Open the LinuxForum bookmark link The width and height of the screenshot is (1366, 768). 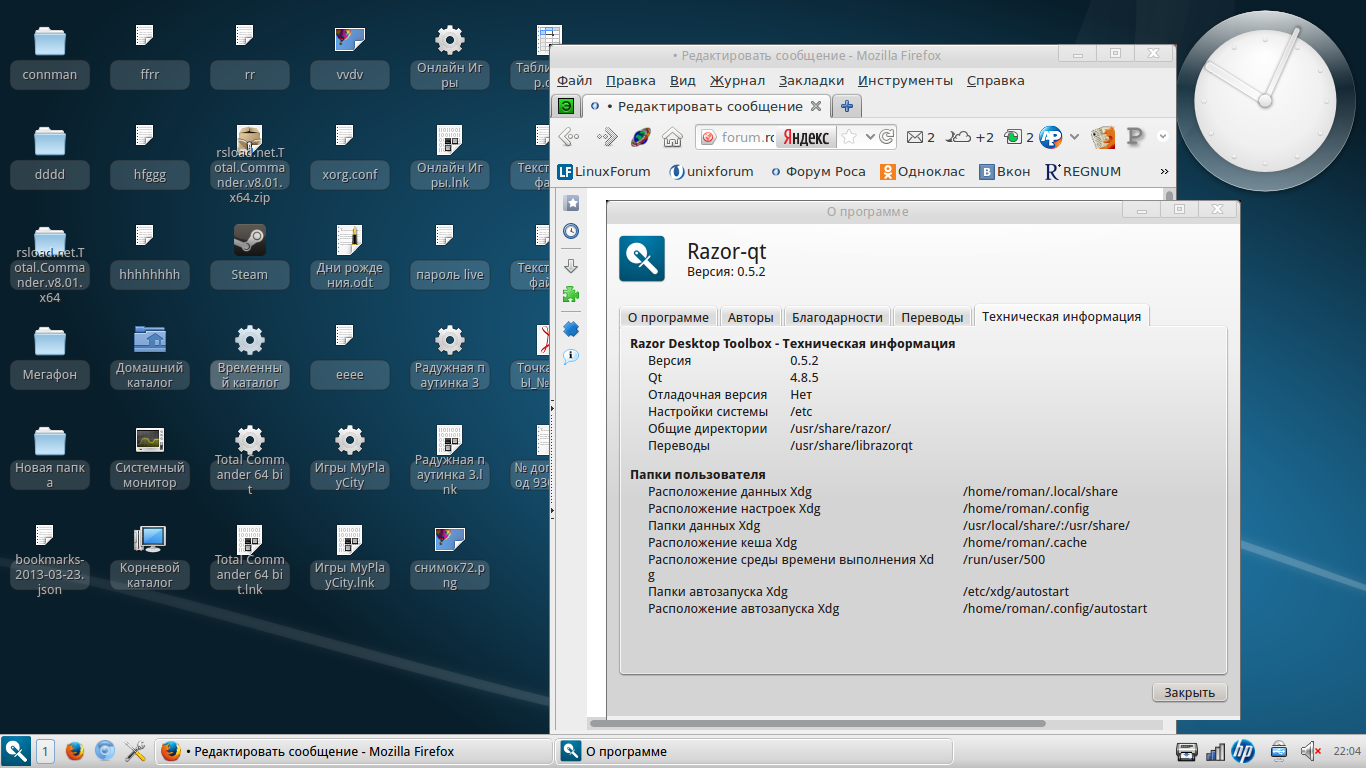[x=604, y=172]
